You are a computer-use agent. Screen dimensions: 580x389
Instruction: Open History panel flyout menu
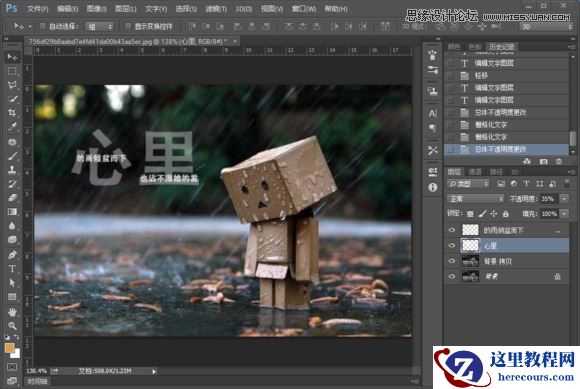click(571, 47)
